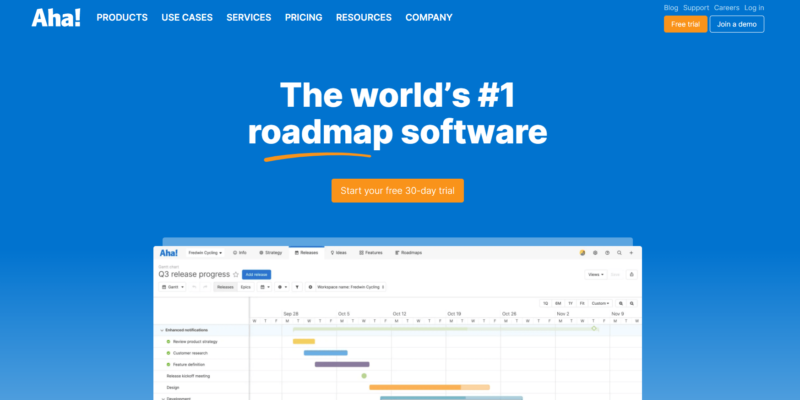Click the Add release button

(257, 274)
